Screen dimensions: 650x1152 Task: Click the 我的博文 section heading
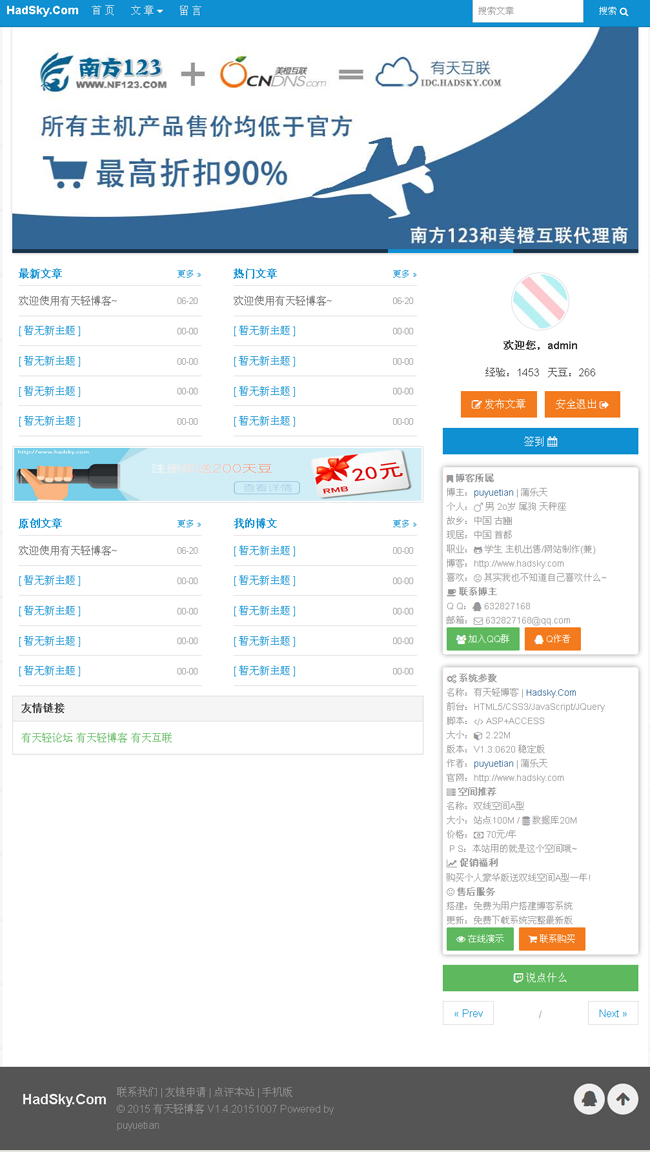pyautogui.click(x=256, y=524)
